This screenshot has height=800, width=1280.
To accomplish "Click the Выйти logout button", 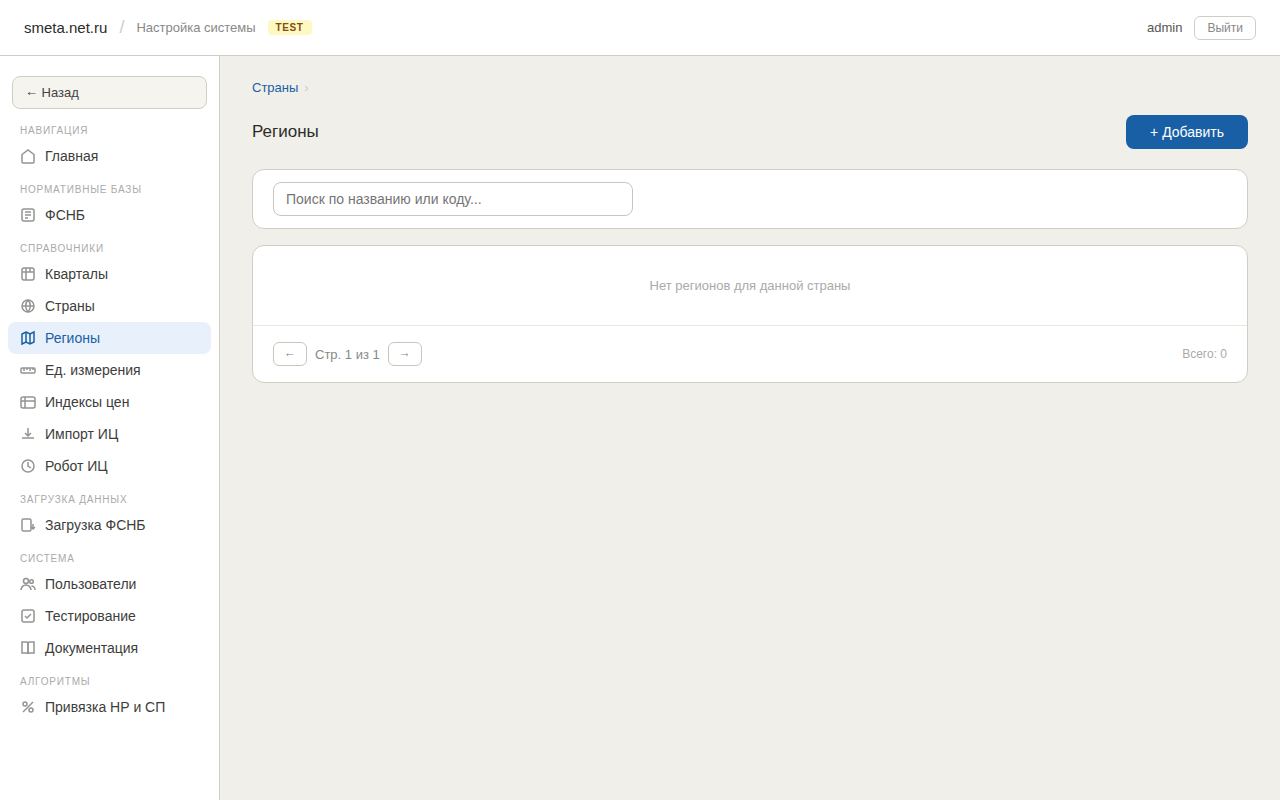I will point(1224,28).
